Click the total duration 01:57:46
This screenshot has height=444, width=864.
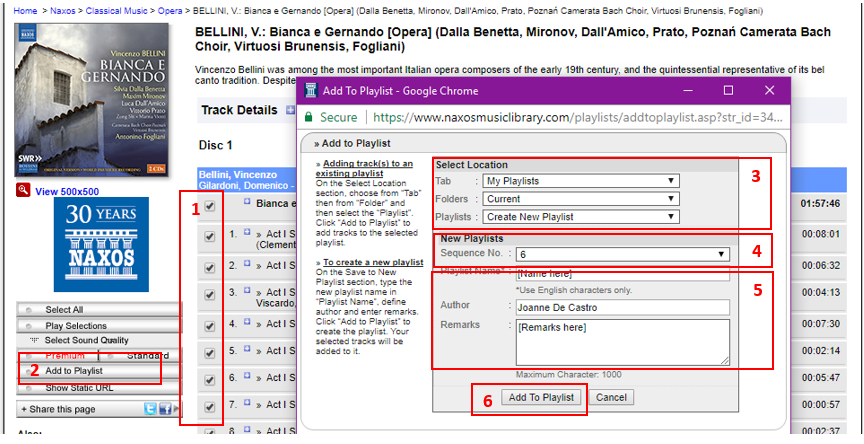pyautogui.click(x=820, y=204)
